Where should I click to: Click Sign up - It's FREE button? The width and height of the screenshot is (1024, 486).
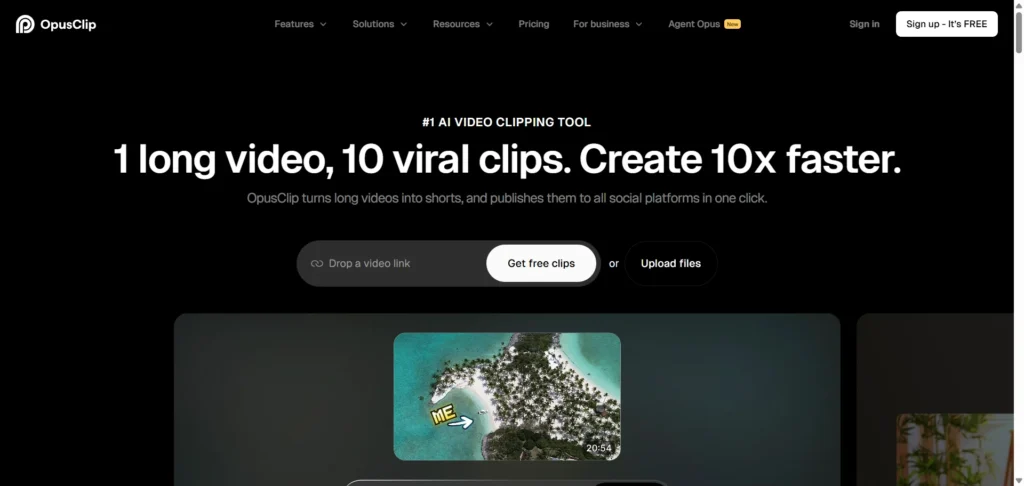coord(946,24)
